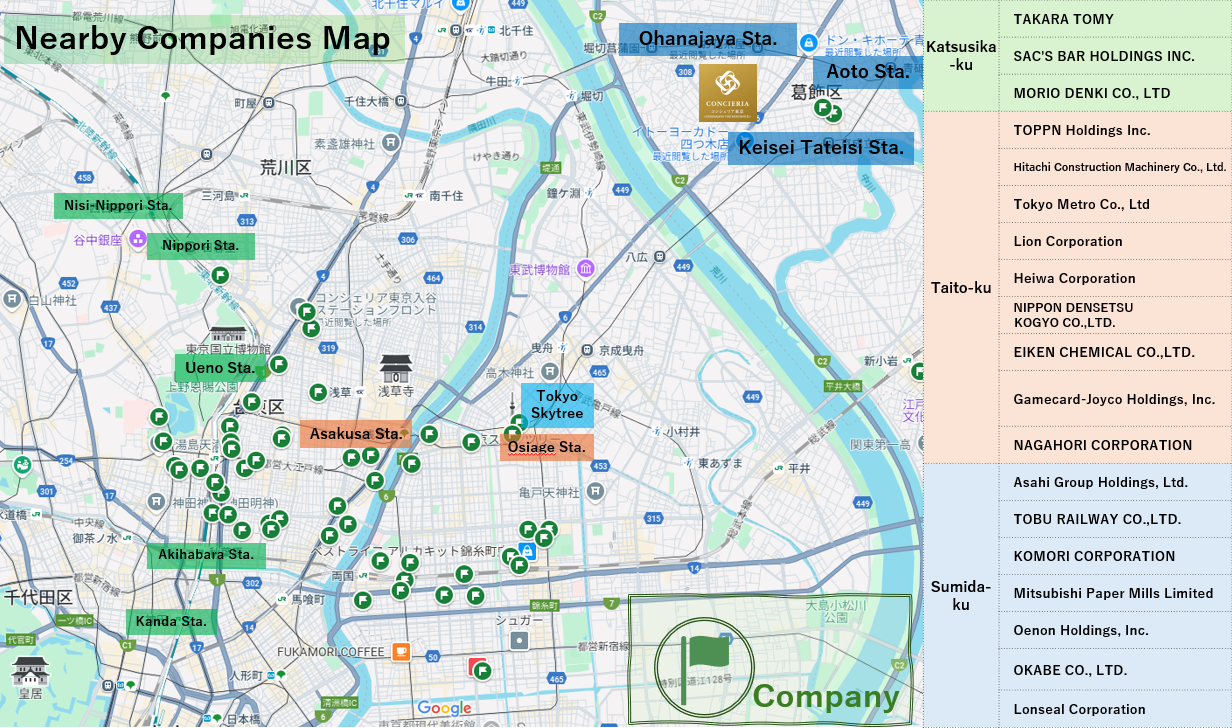
Task: Select the Aoto Sta. label
Action: coord(868,72)
